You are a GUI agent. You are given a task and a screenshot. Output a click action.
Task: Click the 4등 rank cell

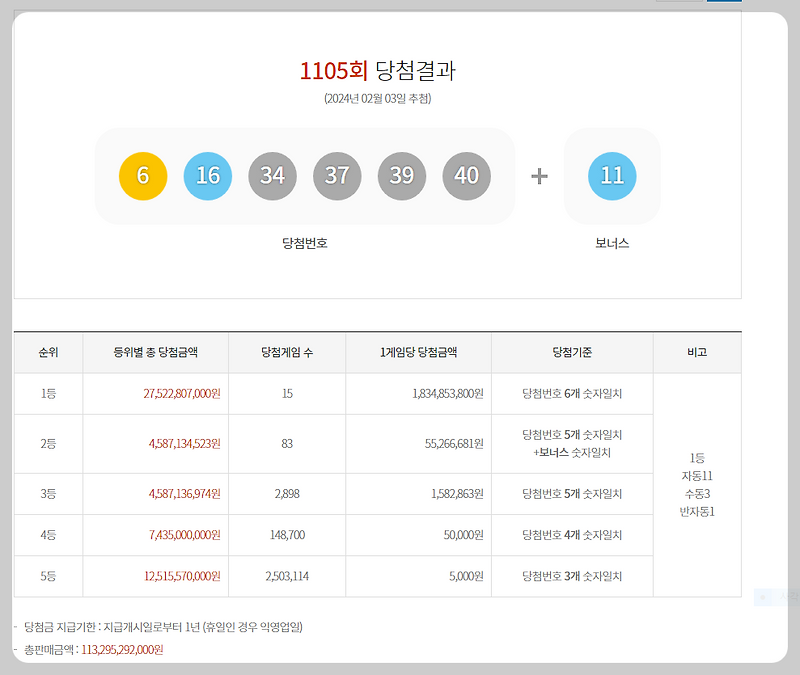pos(48,535)
